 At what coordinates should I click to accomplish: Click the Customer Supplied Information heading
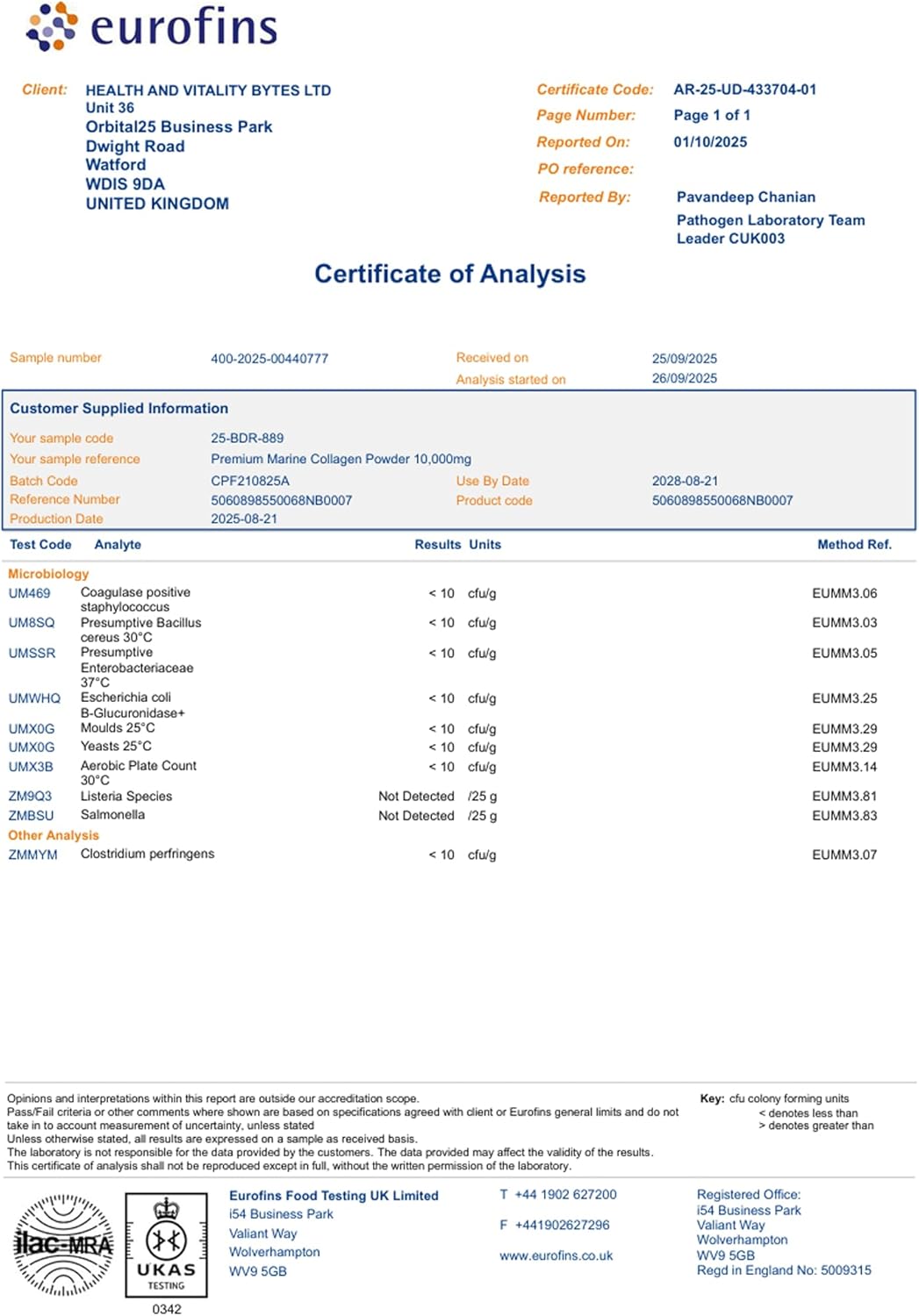pos(119,408)
